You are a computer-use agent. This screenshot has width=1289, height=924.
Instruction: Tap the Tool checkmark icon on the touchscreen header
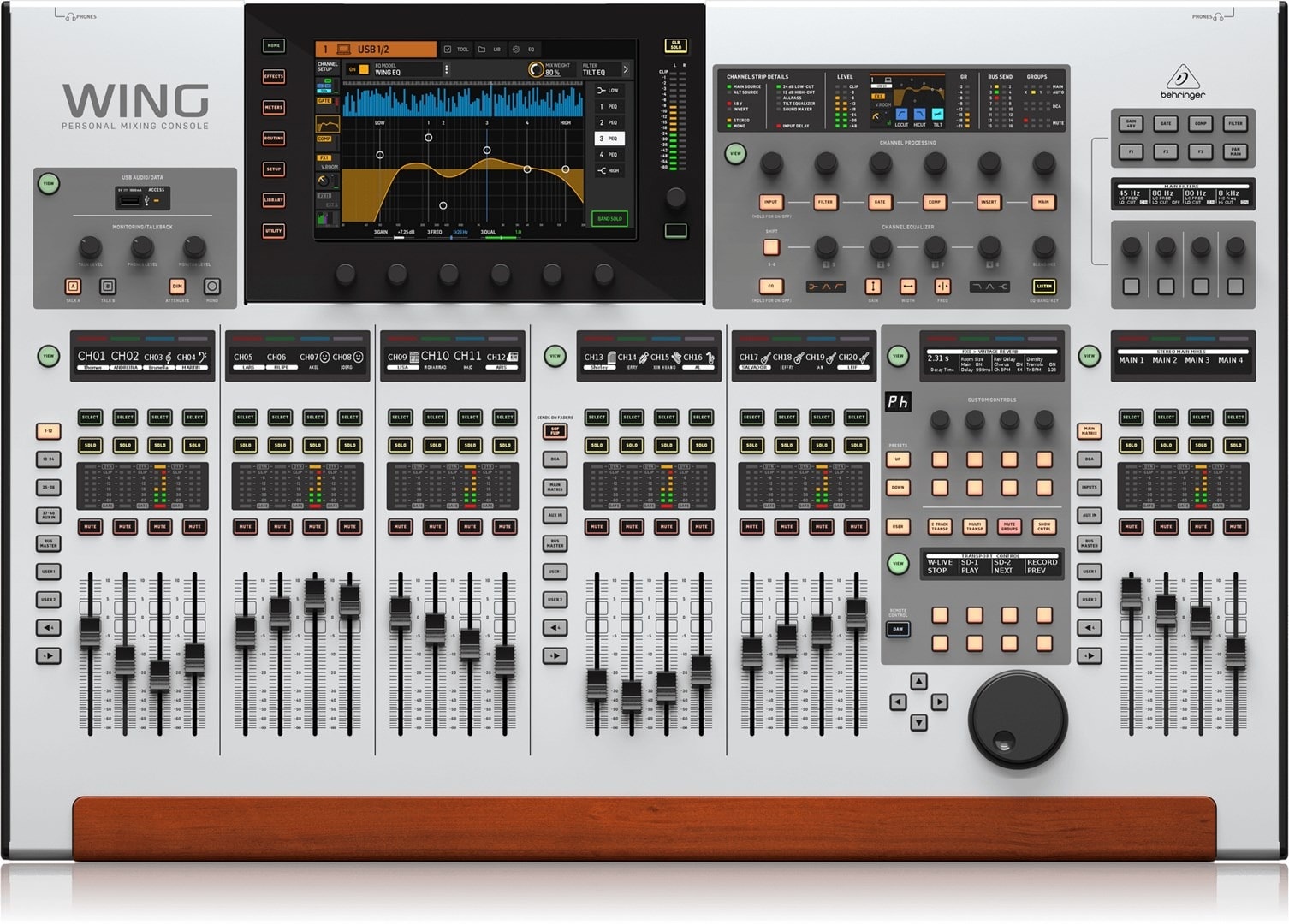click(447, 50)
